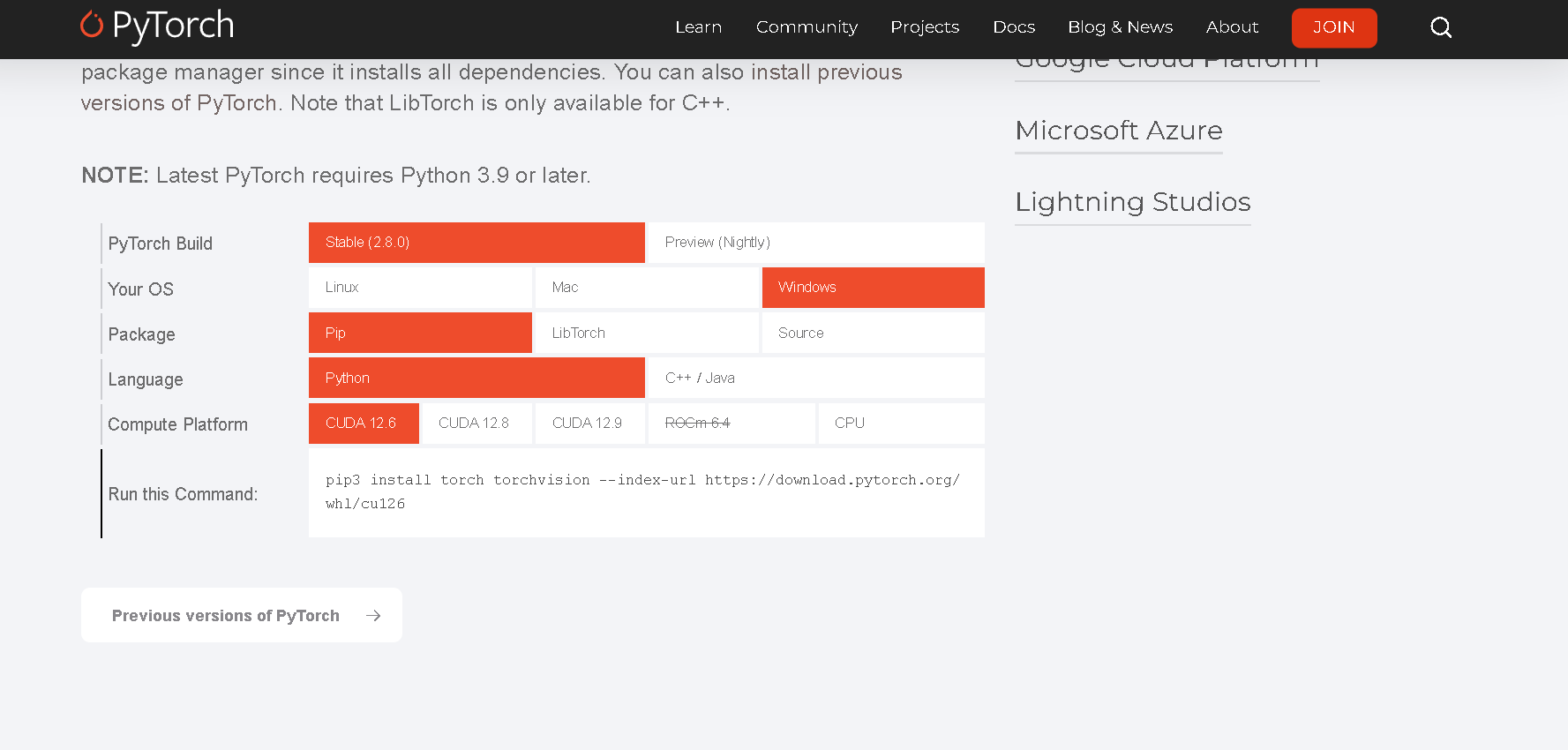Open the Docs menu

(x=1014, y=27)
